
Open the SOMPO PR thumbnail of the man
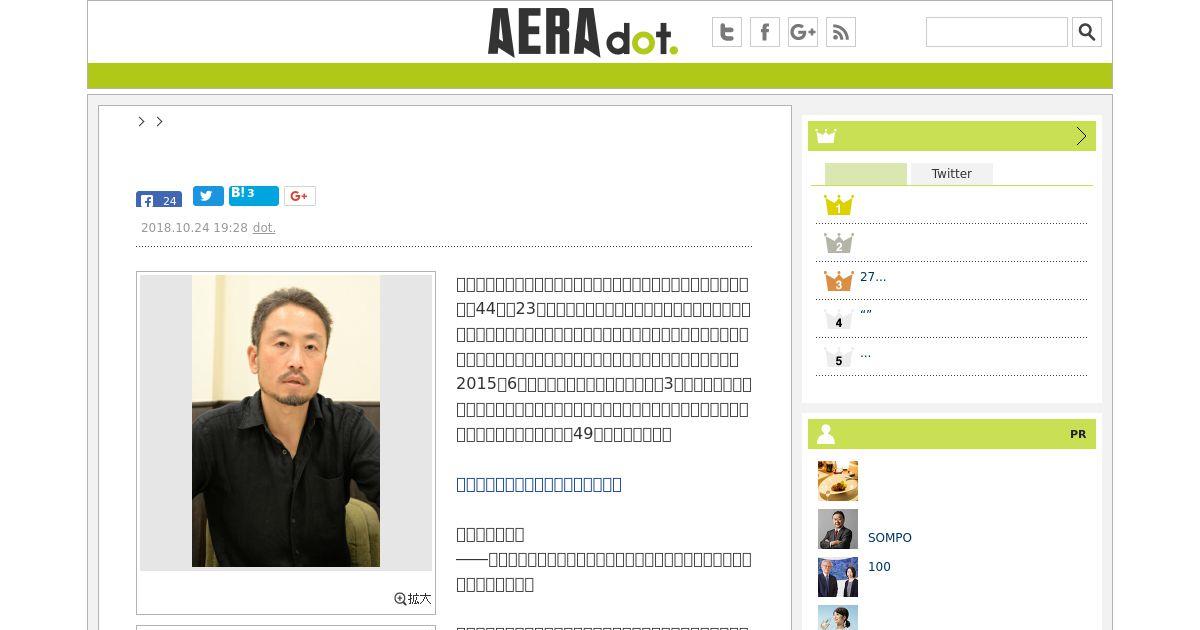tap(838, 529)
